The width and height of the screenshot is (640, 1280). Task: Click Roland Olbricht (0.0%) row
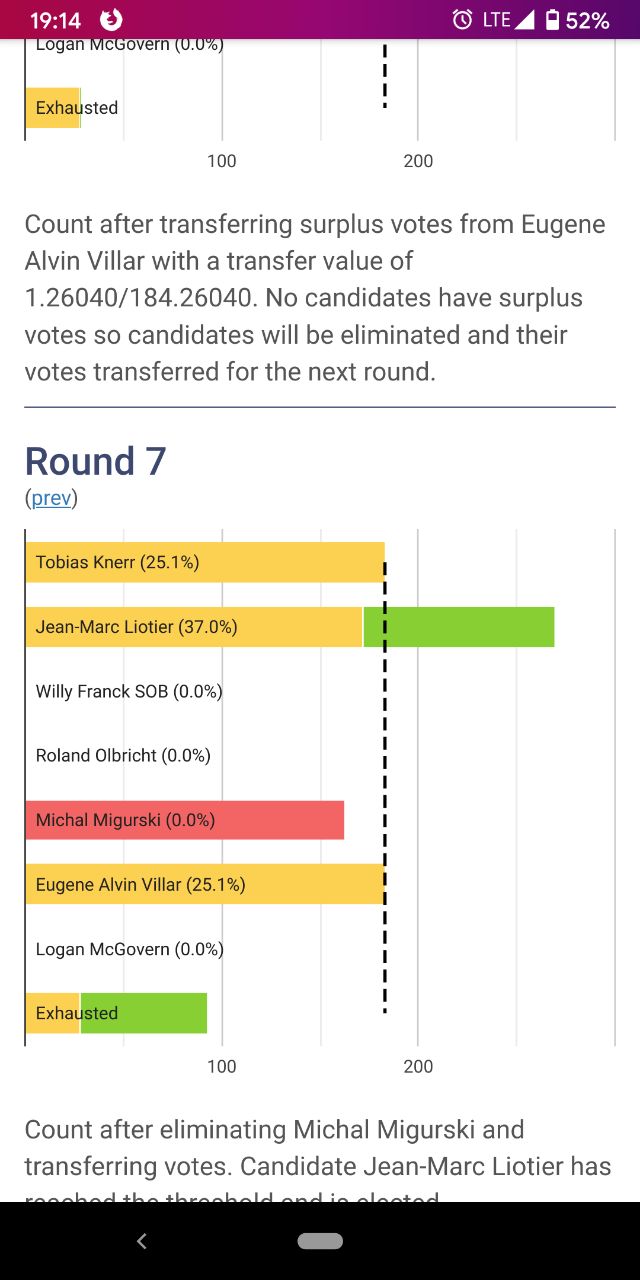tap(123, 755)
